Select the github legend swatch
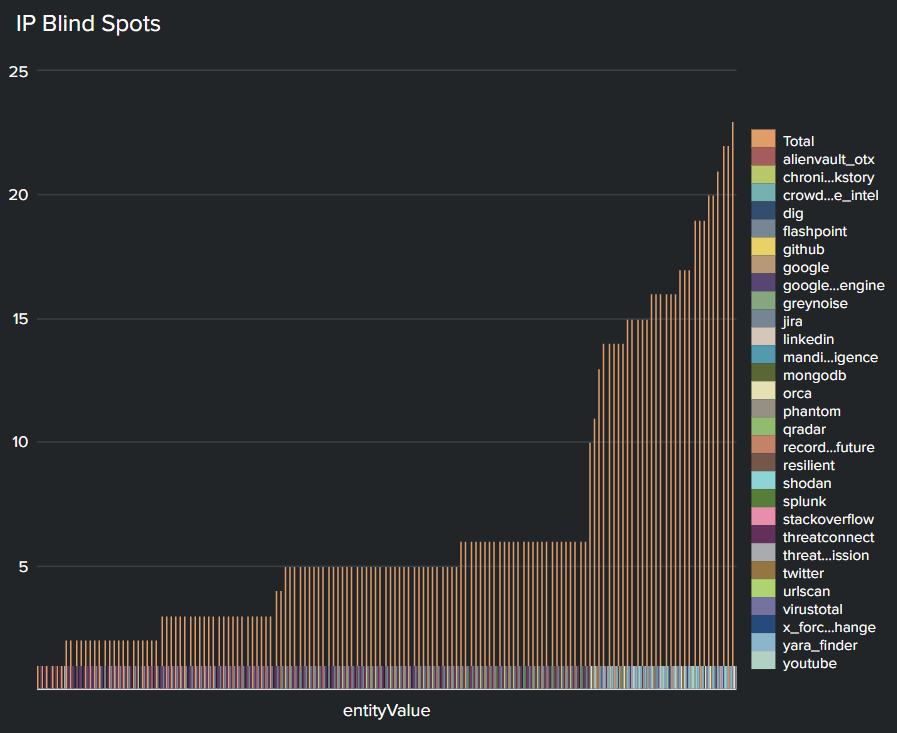The height and width of the screenshot is (733, 897). (x=763, y=247)
